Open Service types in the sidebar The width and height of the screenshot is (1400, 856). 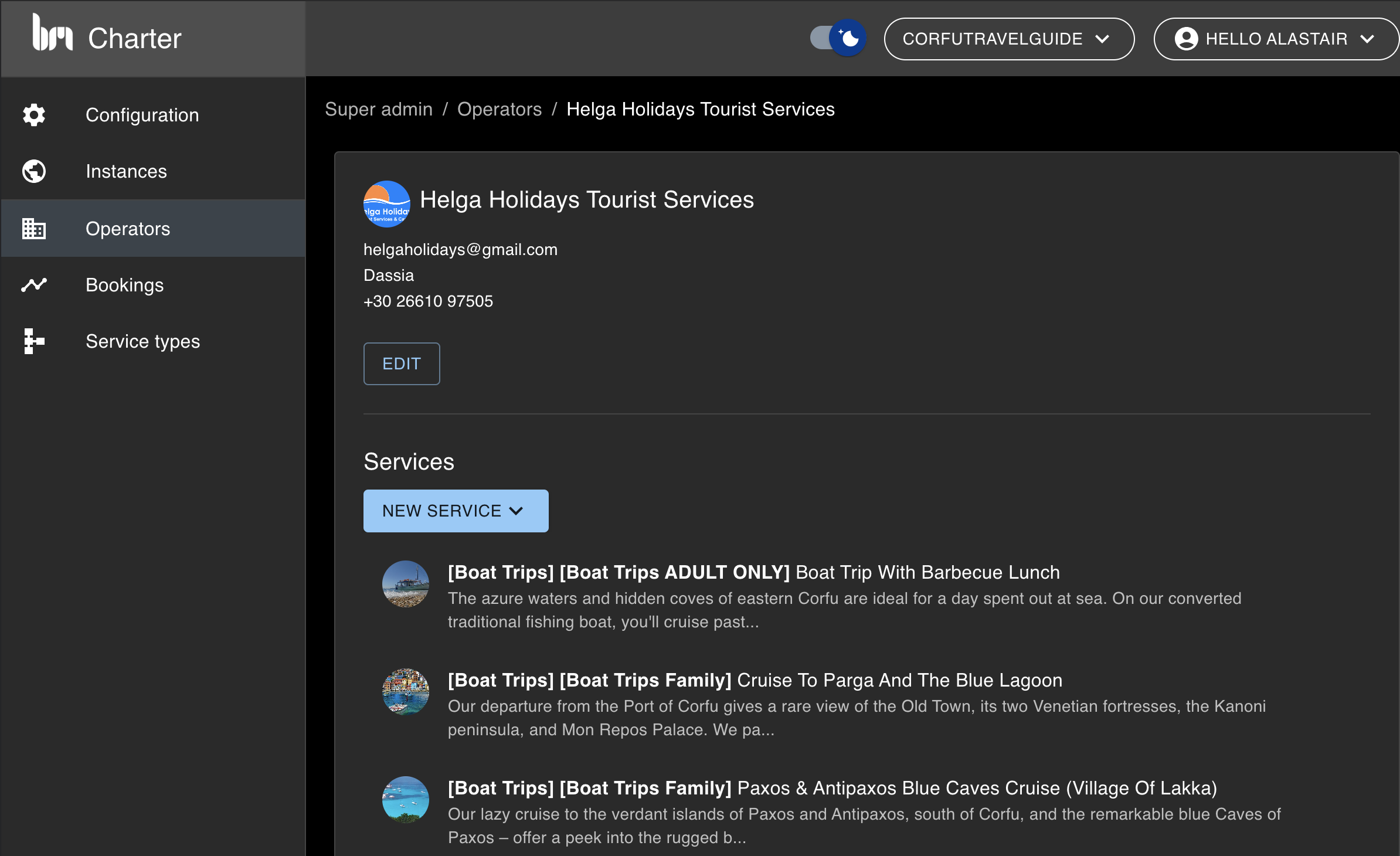tap(153, 341)
